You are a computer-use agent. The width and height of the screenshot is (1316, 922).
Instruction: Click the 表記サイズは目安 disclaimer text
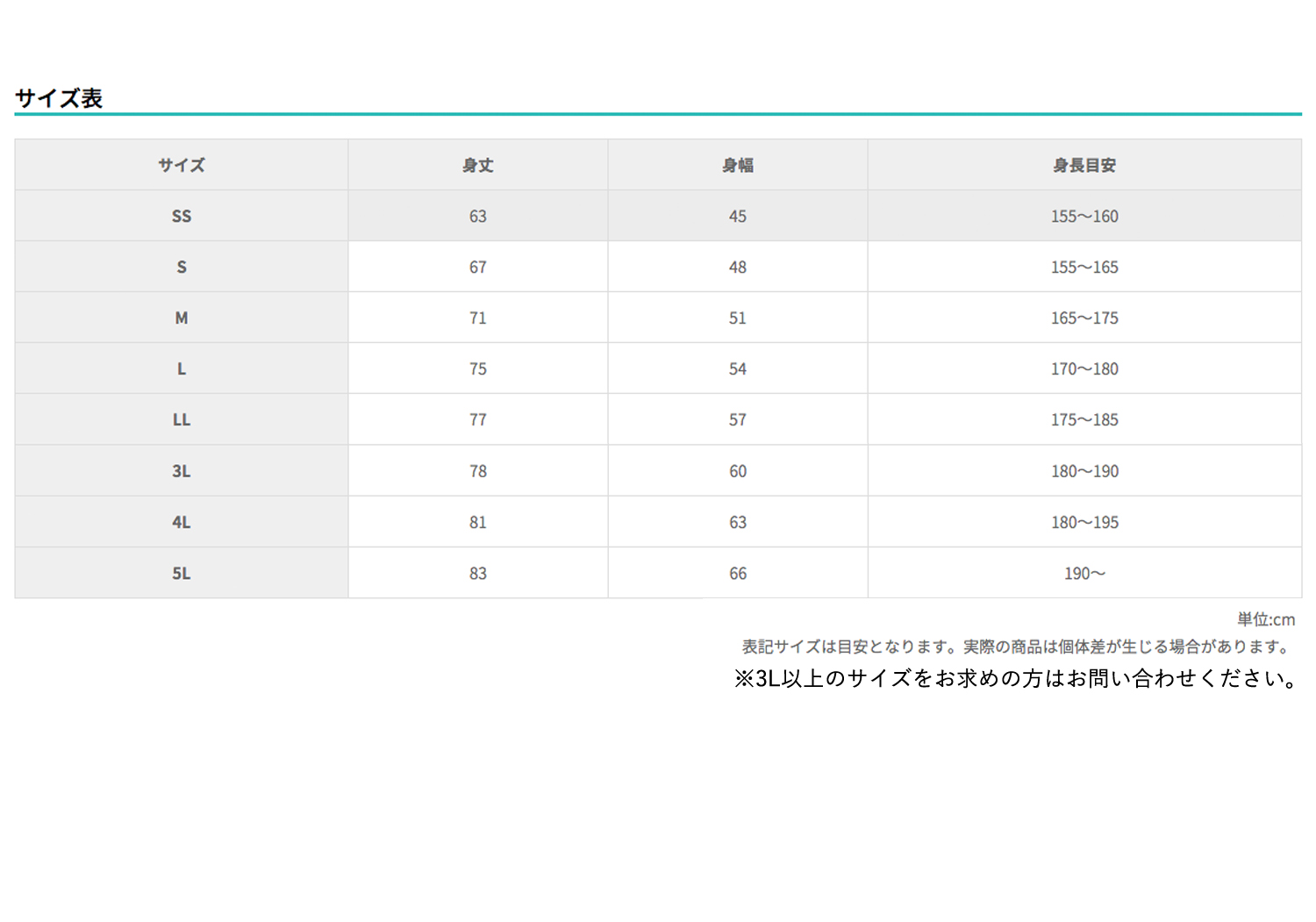pos(1016,647)
